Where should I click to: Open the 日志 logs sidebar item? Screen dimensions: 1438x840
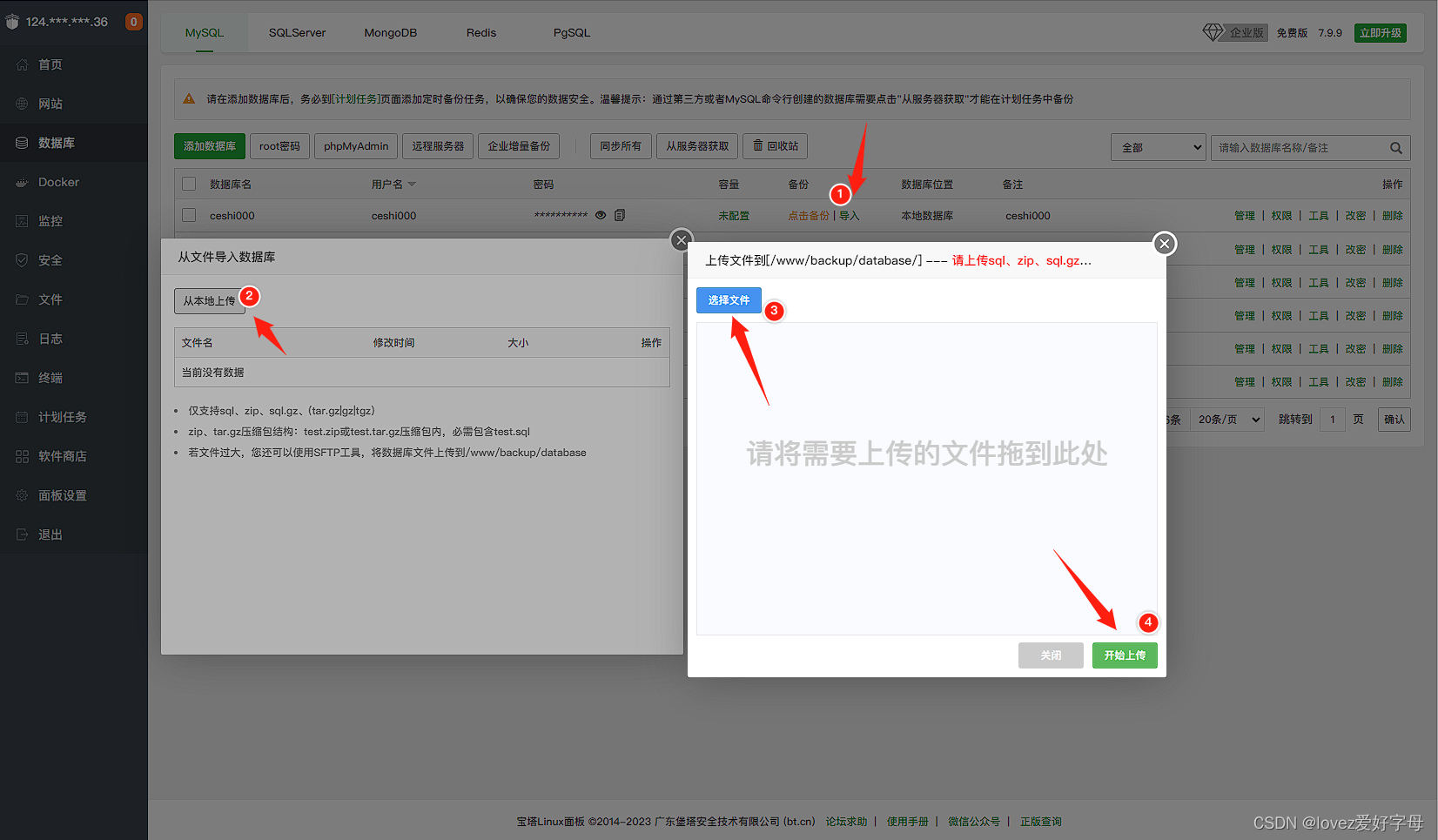point(74,339)
